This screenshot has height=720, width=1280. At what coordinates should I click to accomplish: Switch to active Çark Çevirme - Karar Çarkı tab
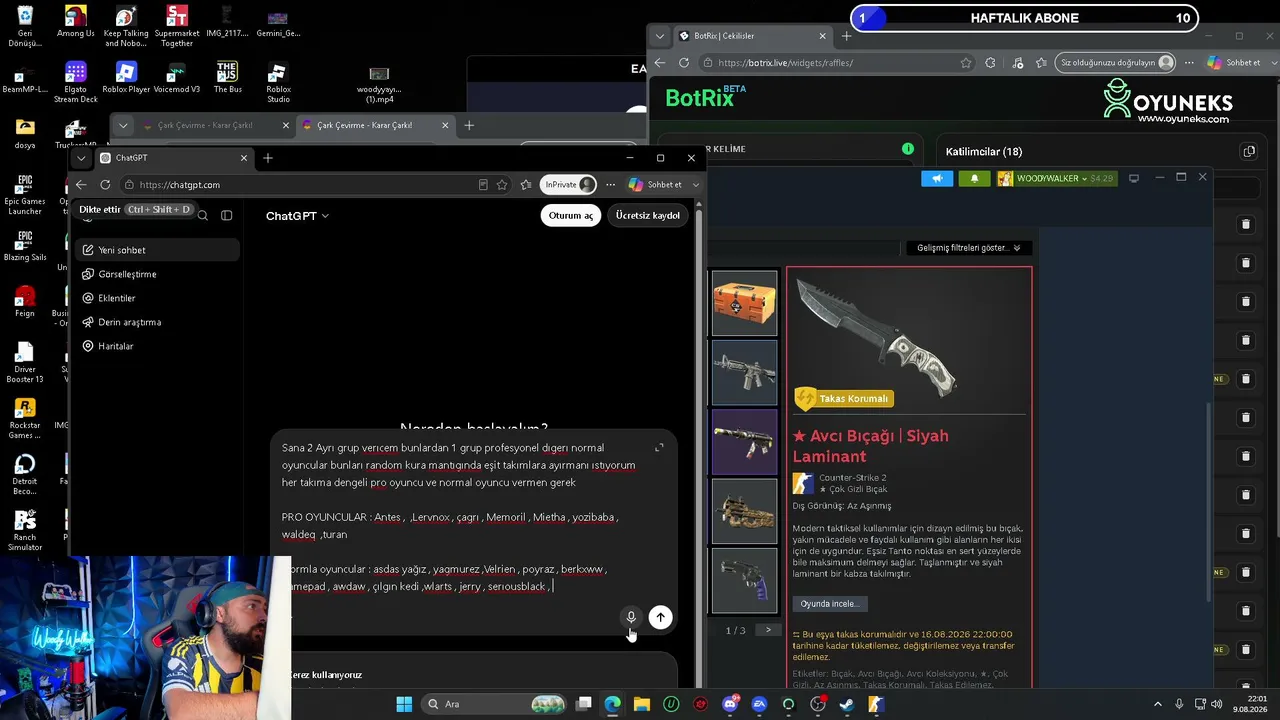[x=376, y=125]
